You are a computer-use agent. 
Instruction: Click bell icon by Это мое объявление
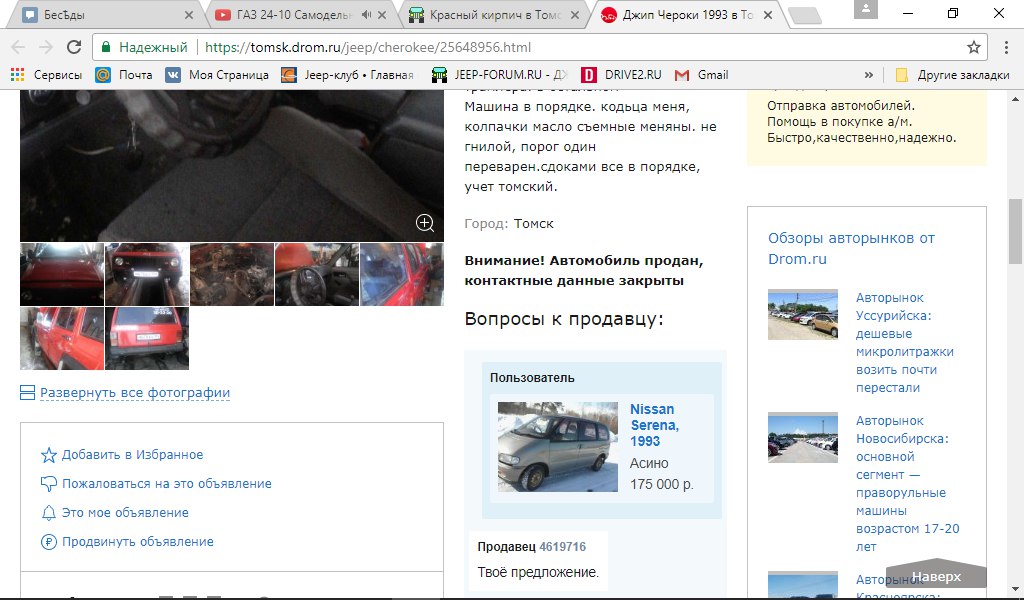point(49,513)
